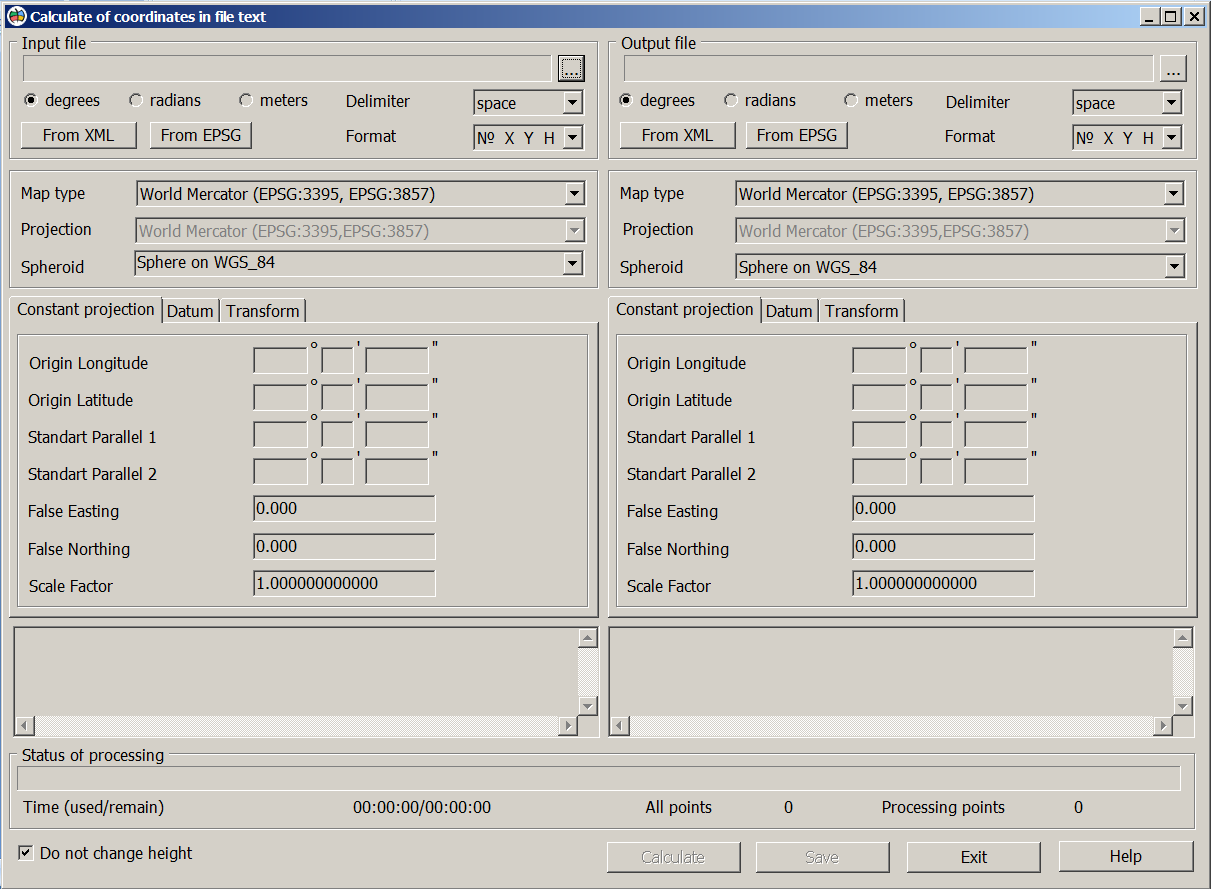The height and width of the screenshot is (889, 1211).
Task: Click right scroll arrow in left log panel
Action: 569,726
